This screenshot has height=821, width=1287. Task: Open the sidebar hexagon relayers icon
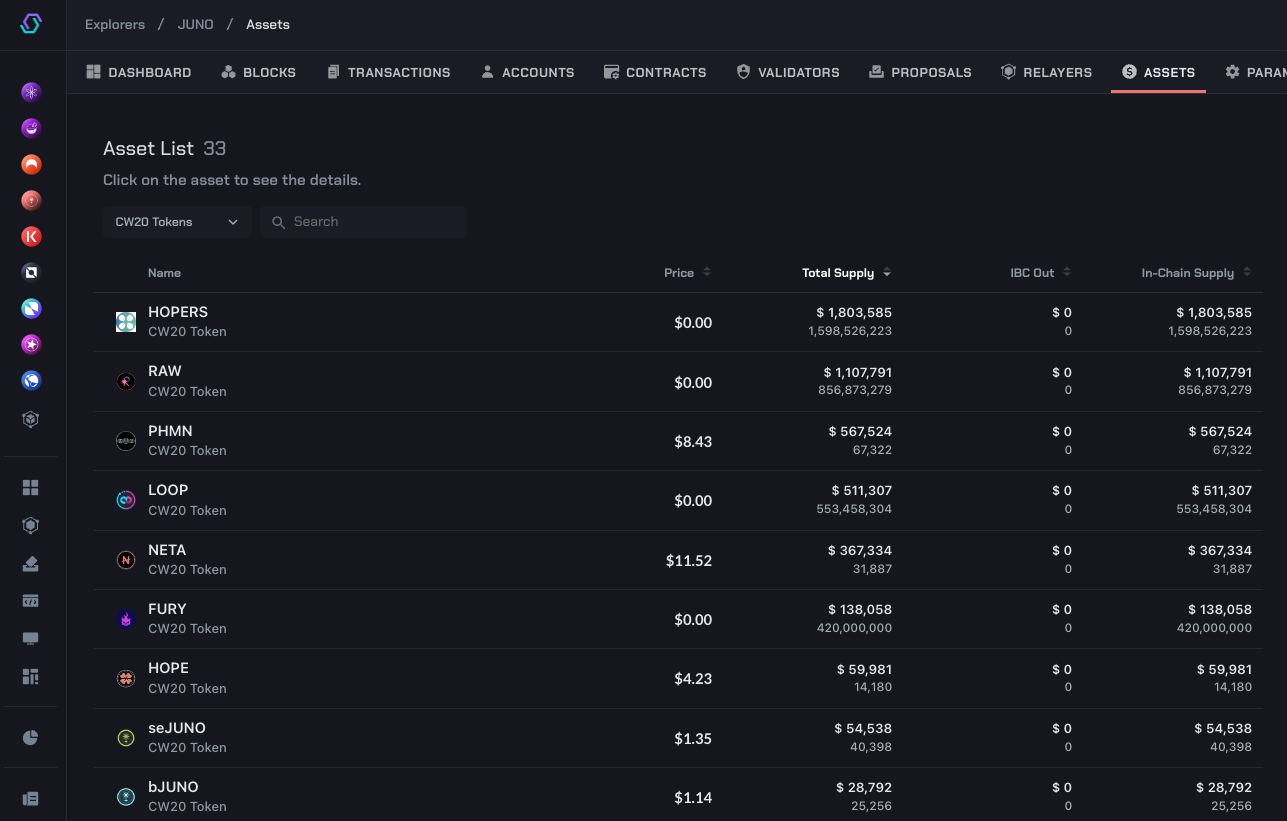pyautogui.click(x=31, y=525)
